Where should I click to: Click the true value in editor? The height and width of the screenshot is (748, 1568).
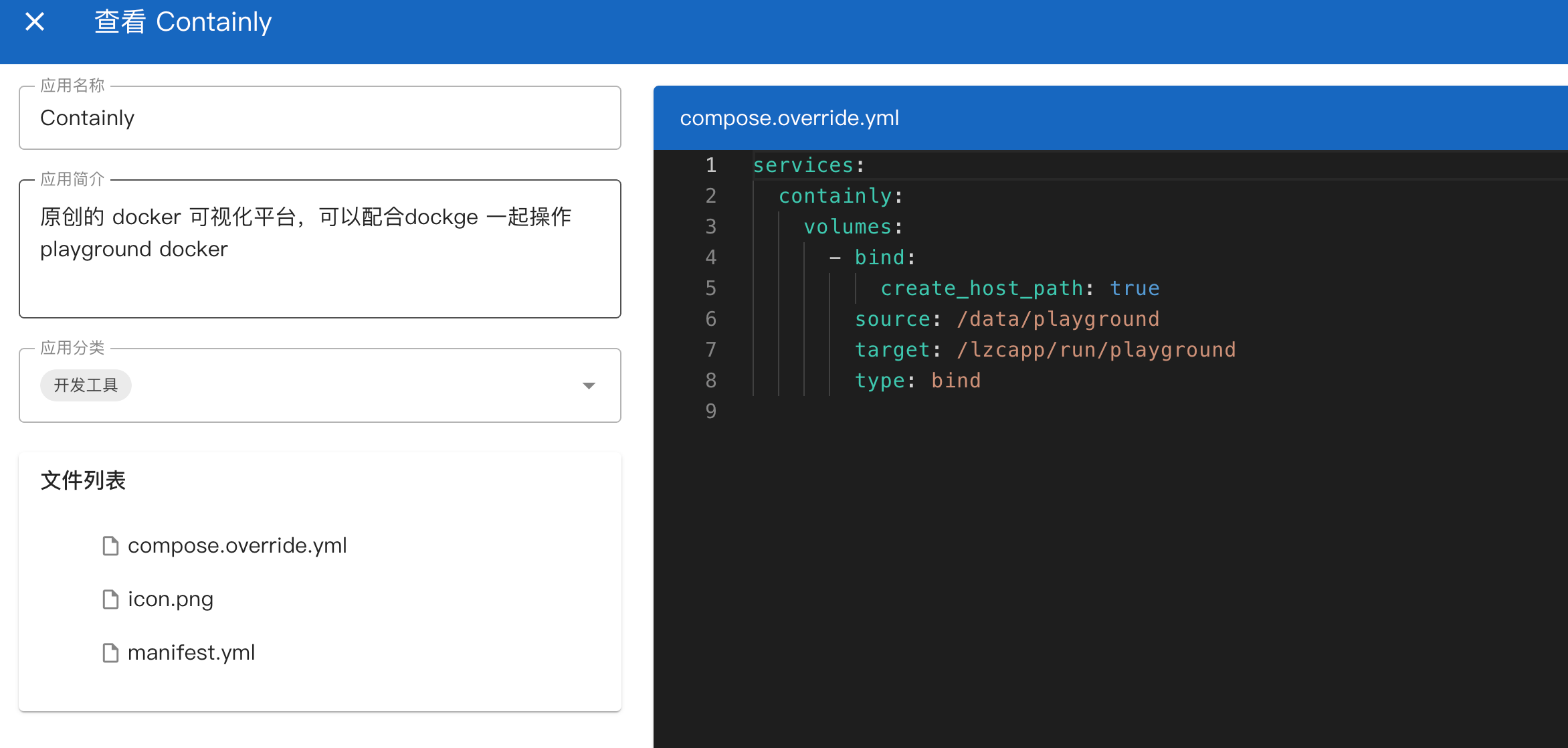pos(1135,288)
